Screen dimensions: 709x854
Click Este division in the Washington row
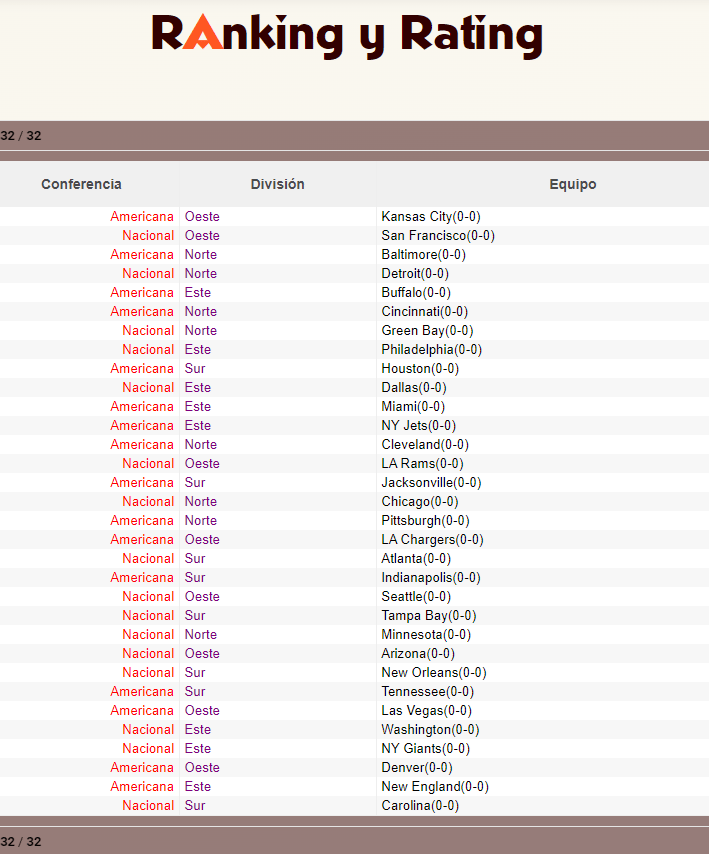(x=198, y=729)
